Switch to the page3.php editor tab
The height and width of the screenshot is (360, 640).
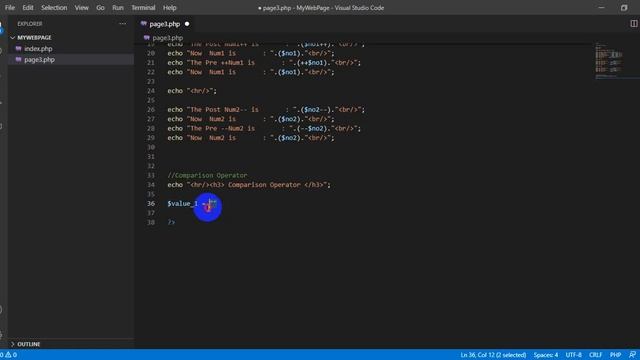(164, 24)
